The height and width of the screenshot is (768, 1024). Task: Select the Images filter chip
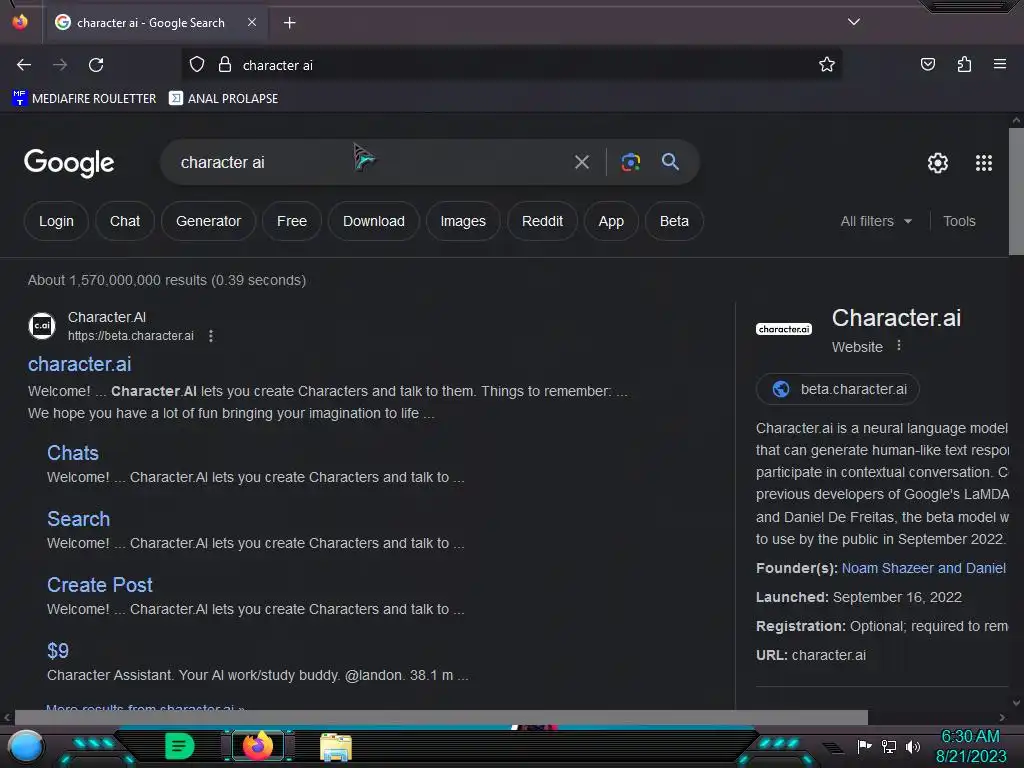tap(463, 221)
